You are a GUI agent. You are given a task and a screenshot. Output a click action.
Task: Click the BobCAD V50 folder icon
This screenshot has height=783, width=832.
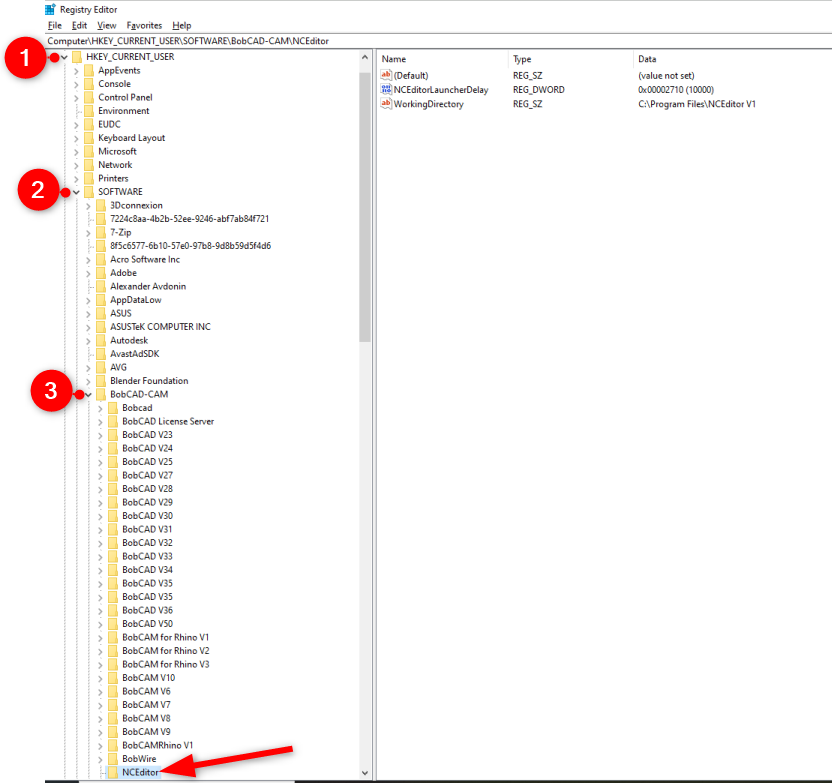click(113, 624)
